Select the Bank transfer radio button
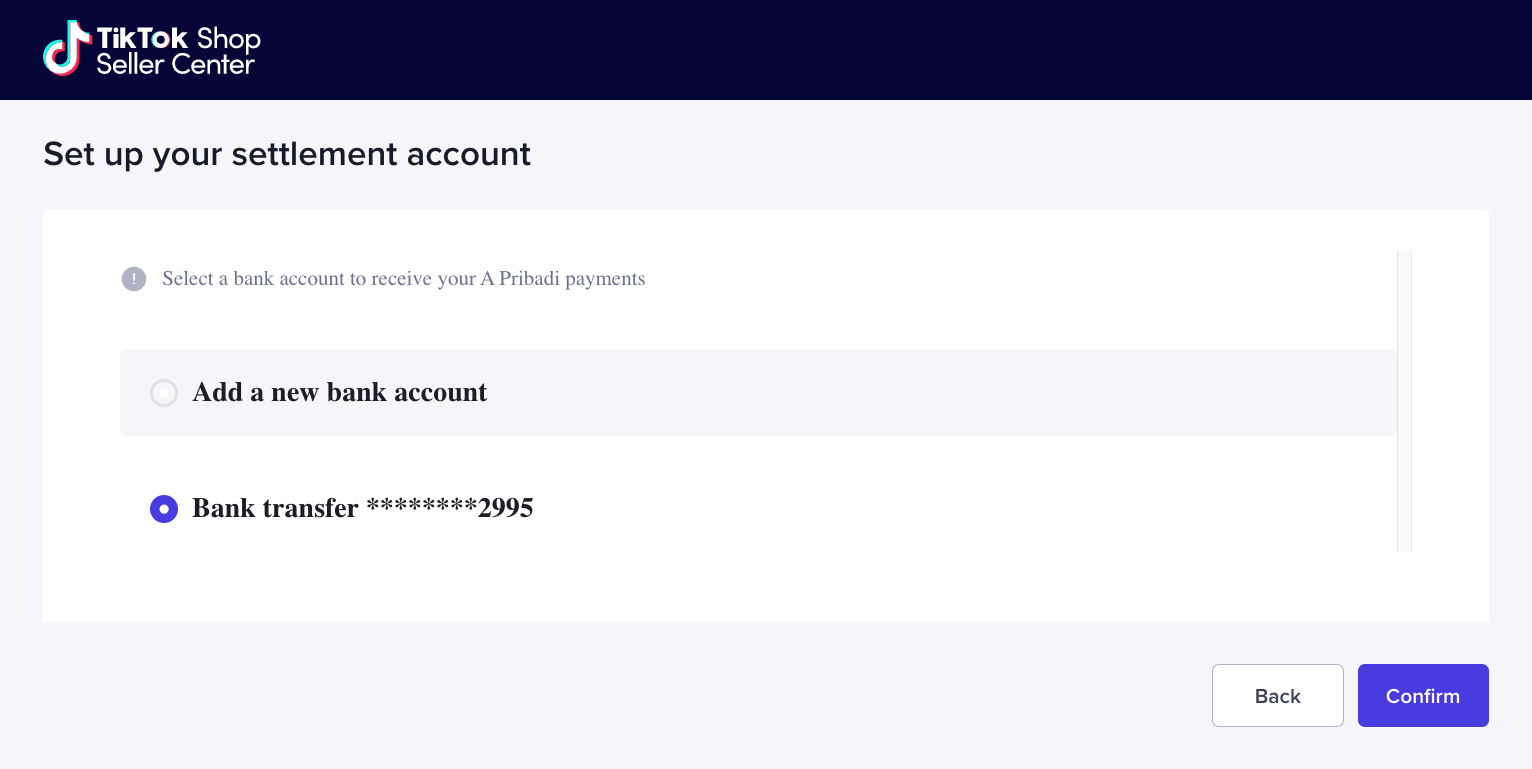This screenshot has height=769, width=1532. 164,509
